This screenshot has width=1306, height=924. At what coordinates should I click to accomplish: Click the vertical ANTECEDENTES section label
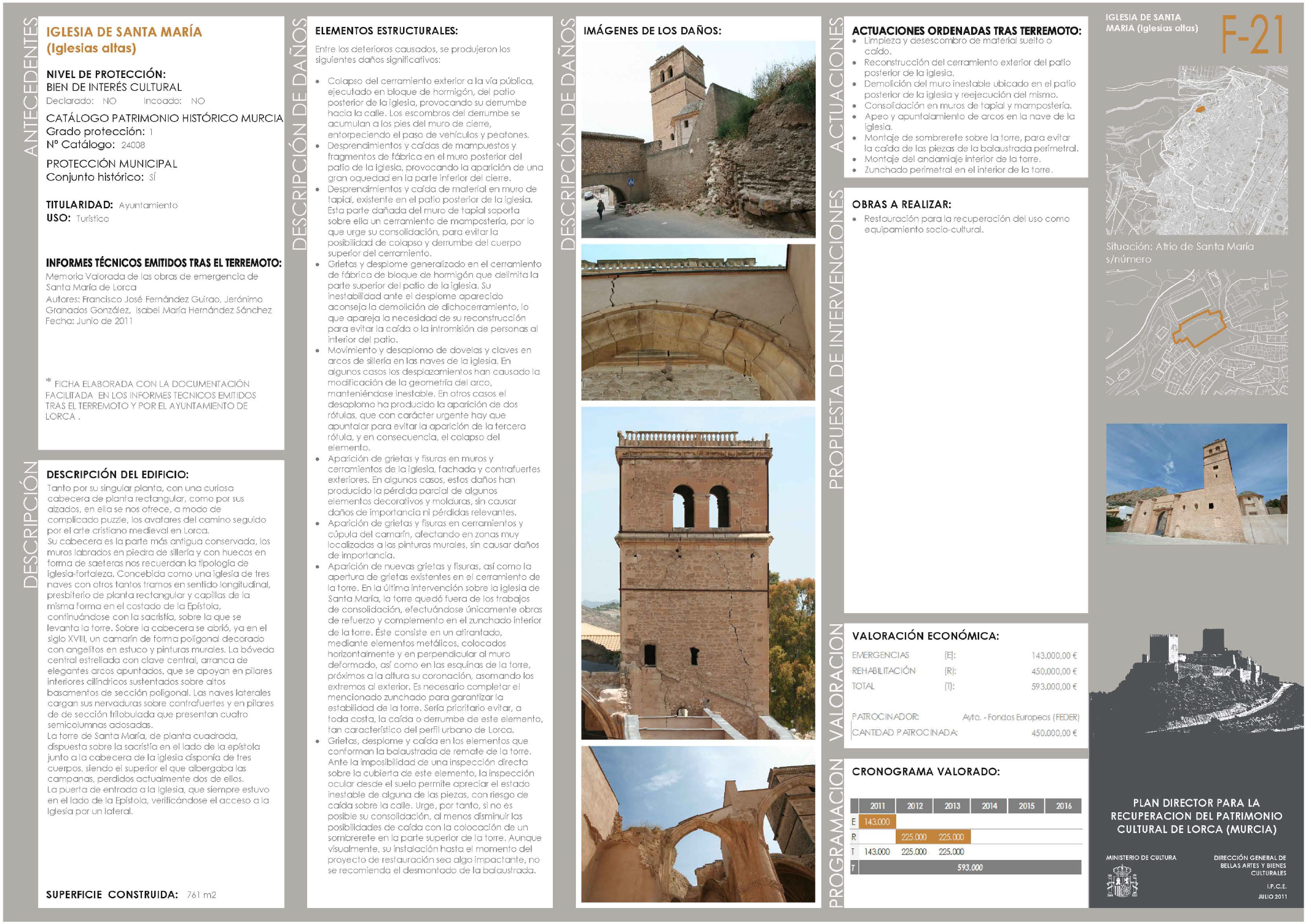(x=30, y=87)
